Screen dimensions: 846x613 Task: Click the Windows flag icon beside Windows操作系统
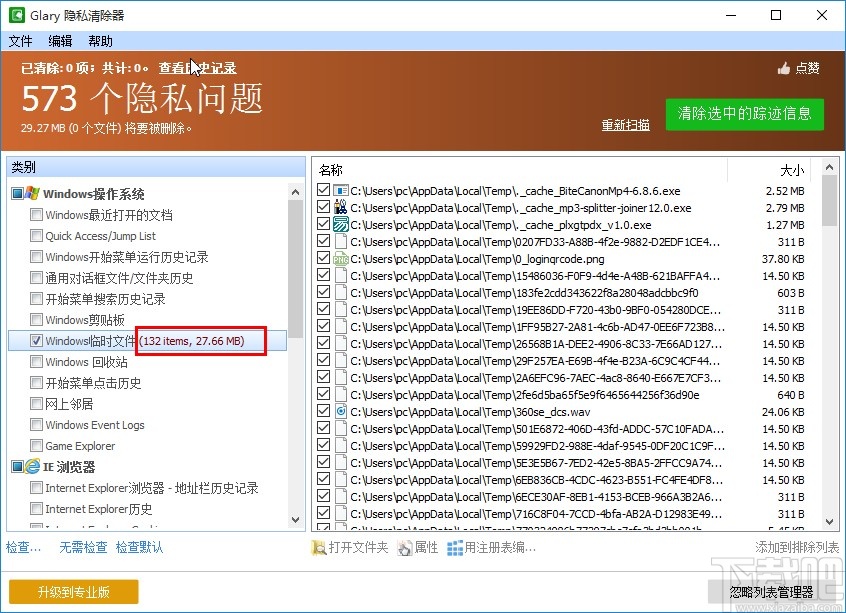33,194
